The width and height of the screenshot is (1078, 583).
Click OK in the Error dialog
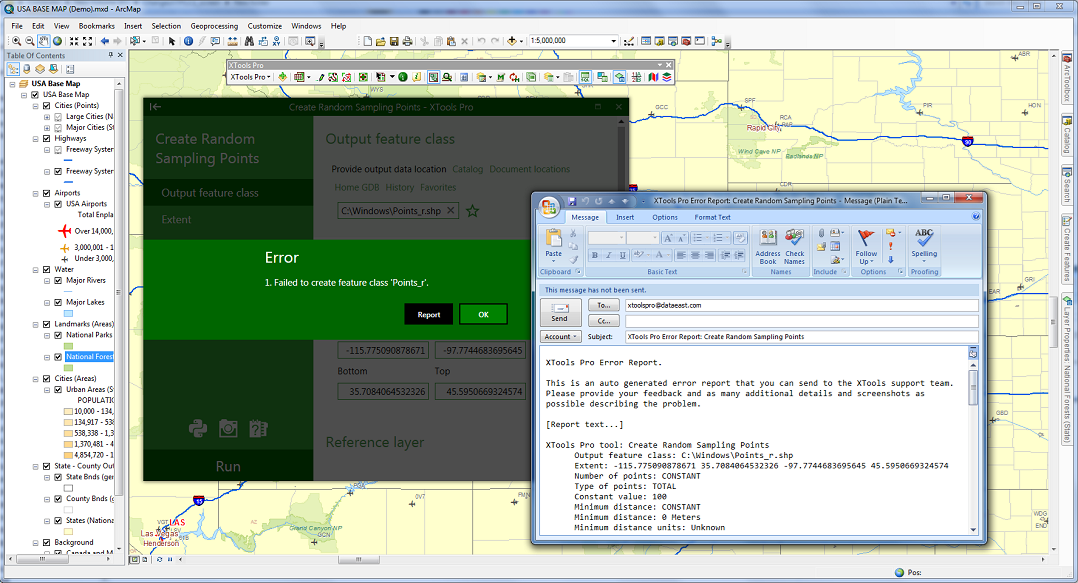point(483,314)
